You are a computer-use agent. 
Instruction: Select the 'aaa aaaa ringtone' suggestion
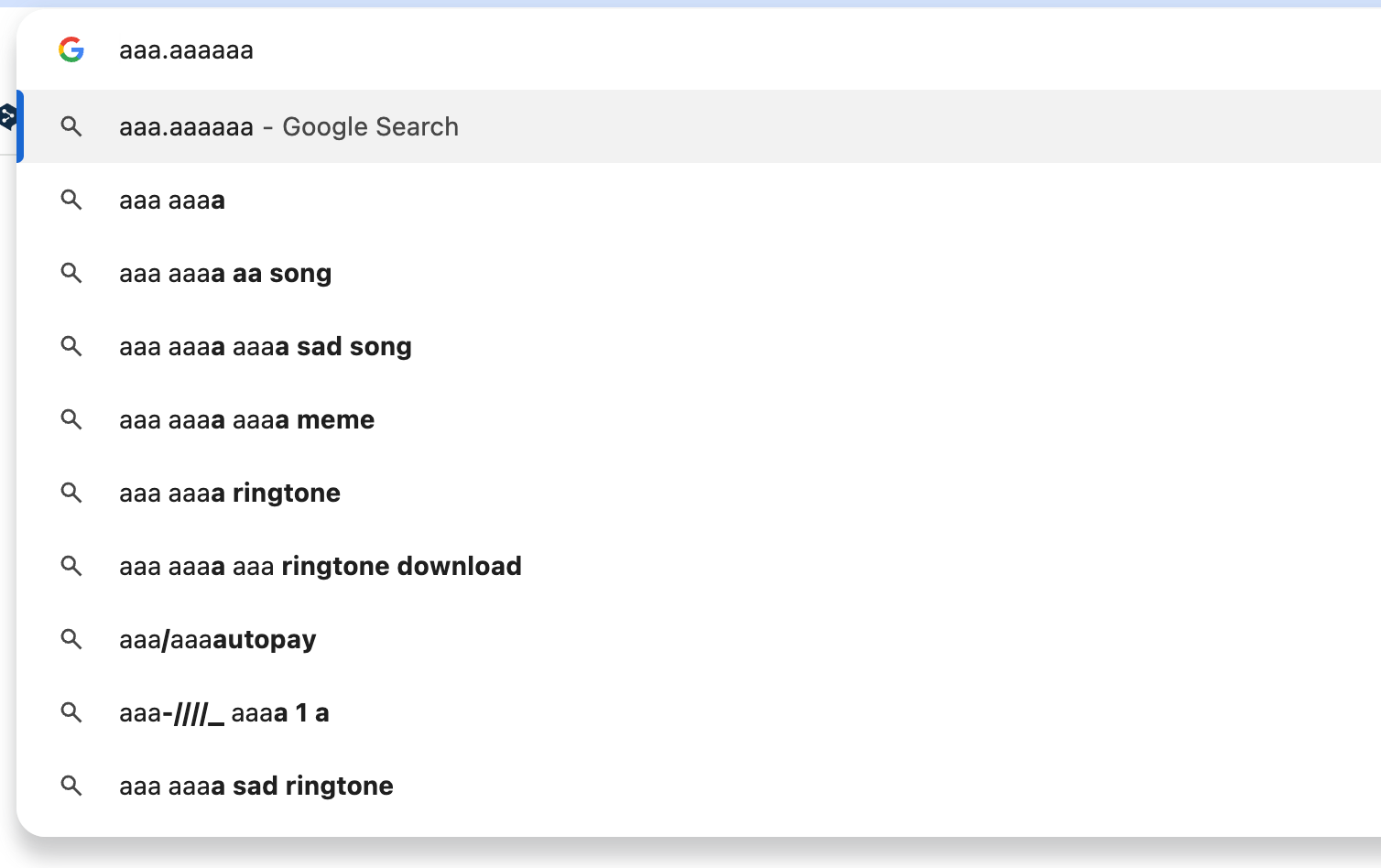230,493
